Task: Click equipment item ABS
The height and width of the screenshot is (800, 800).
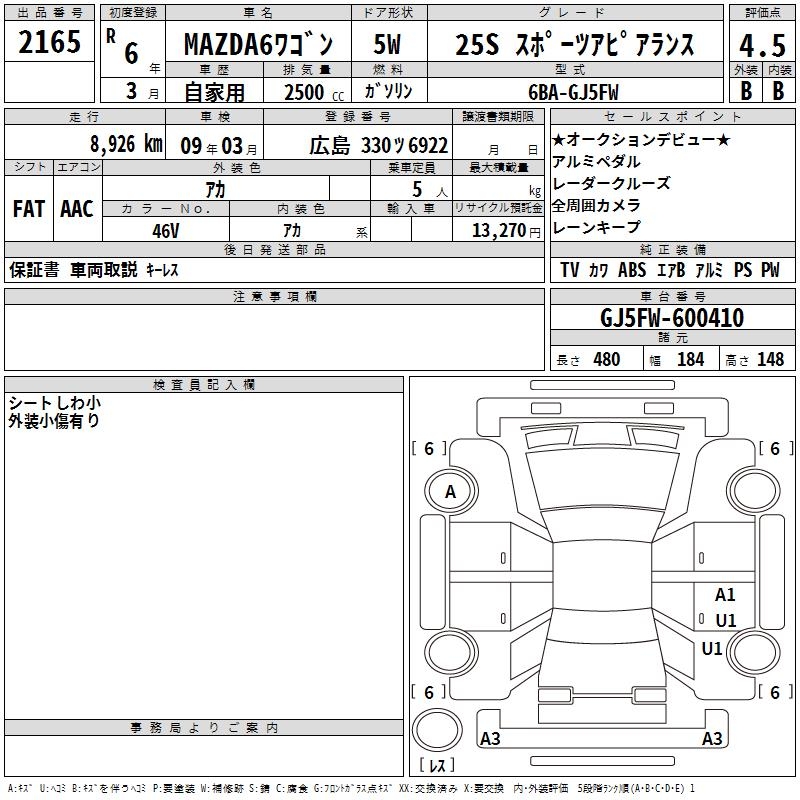Action: click(x=632, y=270)
